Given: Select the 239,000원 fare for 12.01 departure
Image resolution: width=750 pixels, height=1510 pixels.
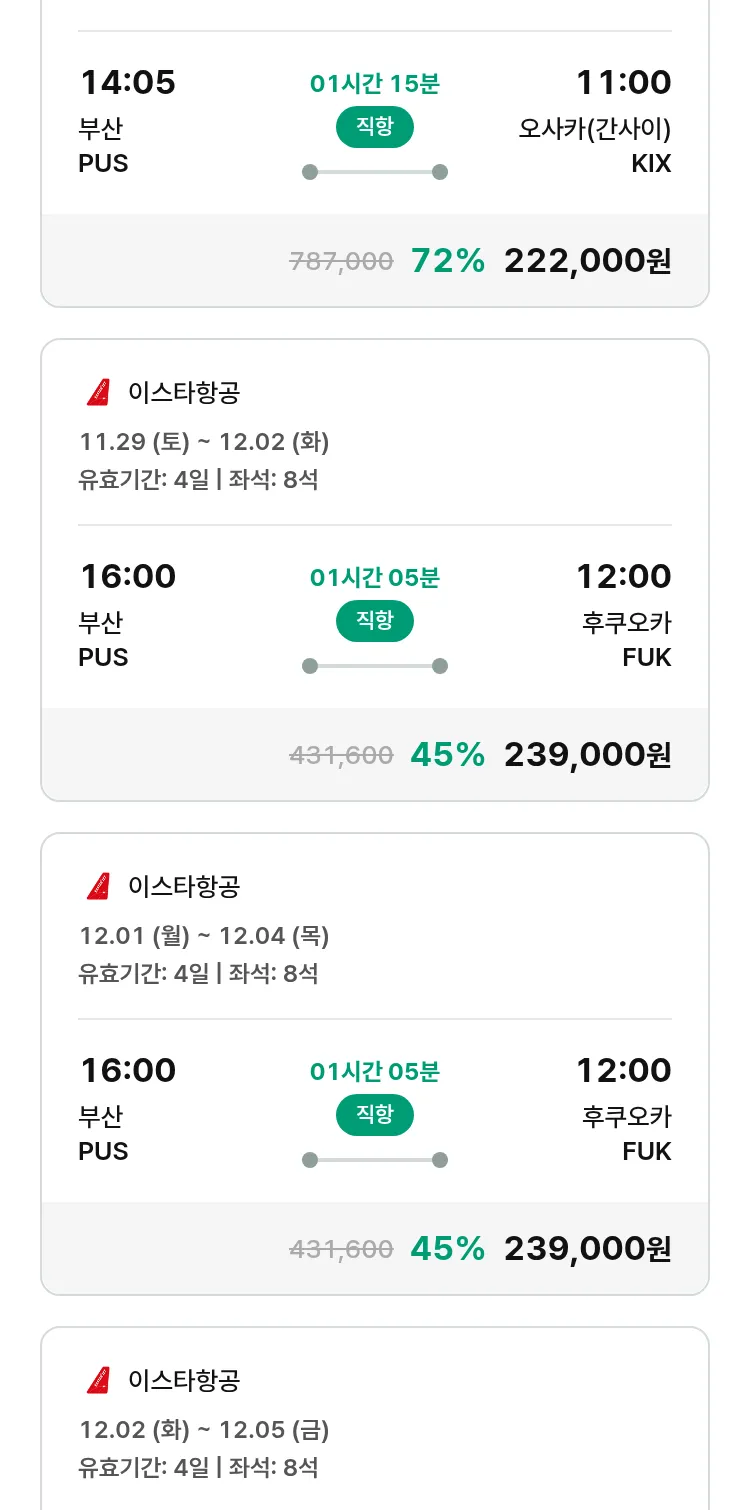Looking at the screenshot, I should (x=587, y=1249).
